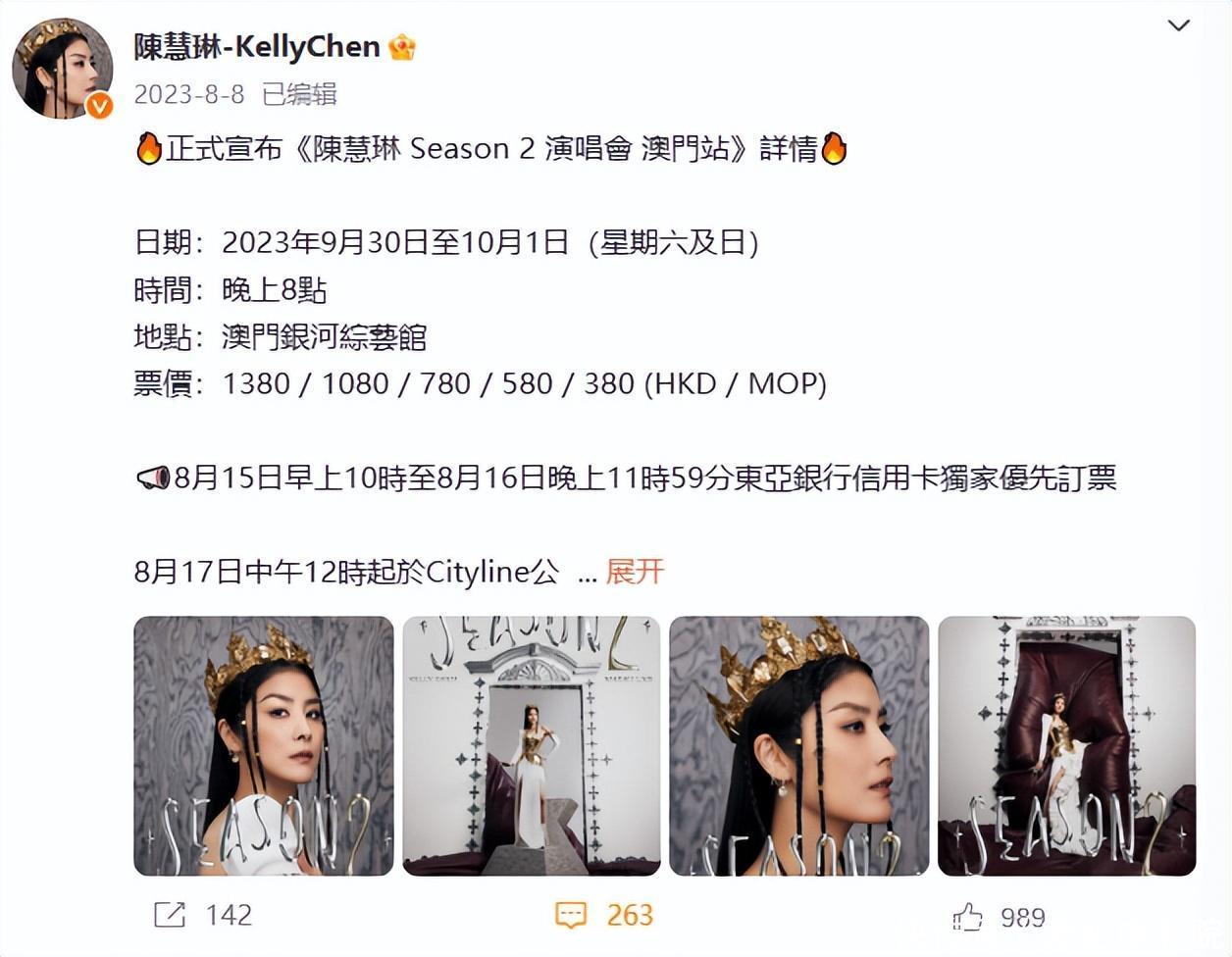This screenshot has height=957, width=1232.
Task: Click the 989 likes count
Action: (1023, 917)
